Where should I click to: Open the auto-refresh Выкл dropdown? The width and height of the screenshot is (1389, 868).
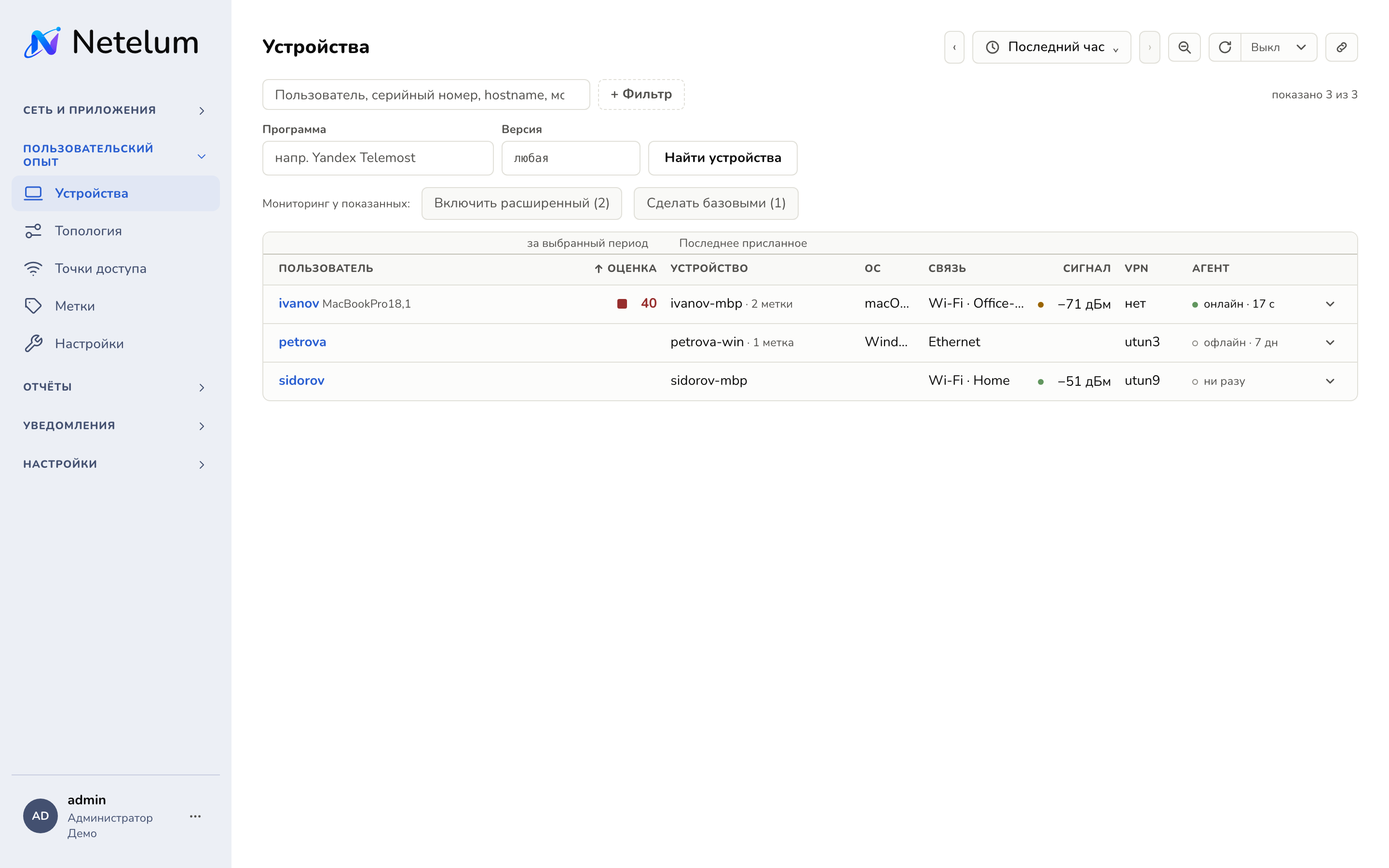pyautogui.click(x=1279, y=47)
